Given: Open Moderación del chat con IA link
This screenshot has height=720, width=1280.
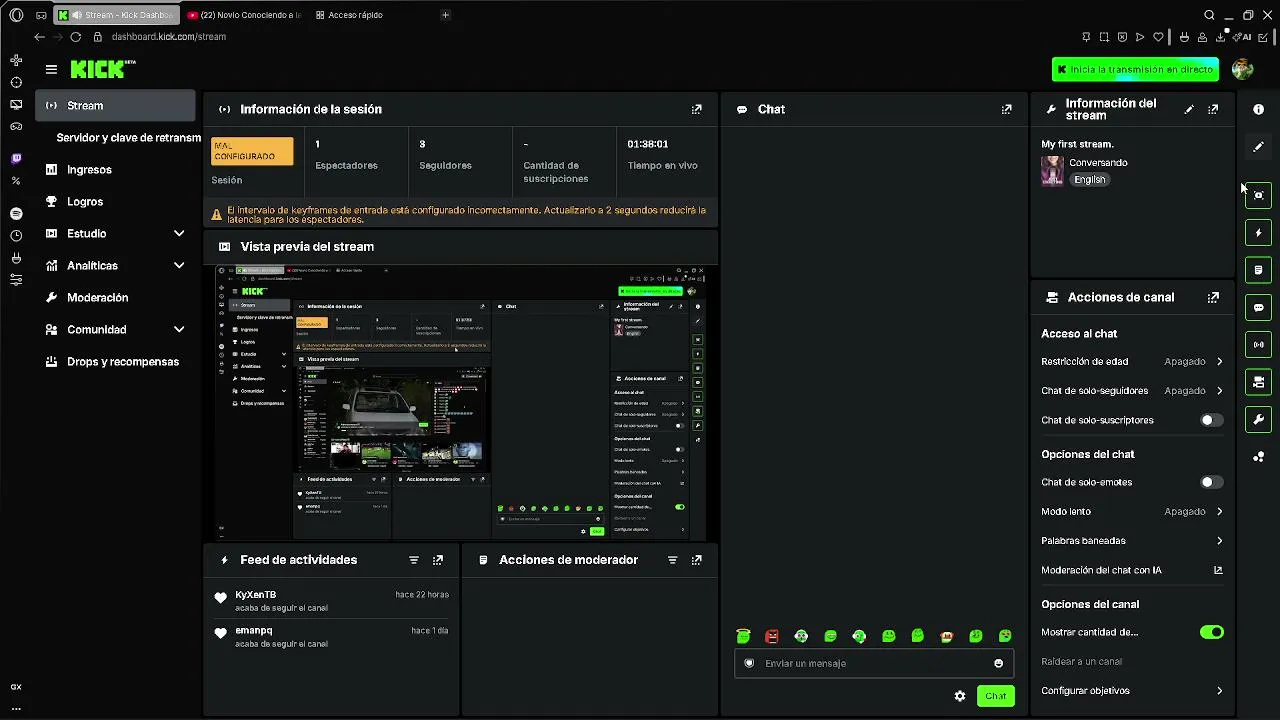Looking at the screenshot, I should pos(1132,570).
